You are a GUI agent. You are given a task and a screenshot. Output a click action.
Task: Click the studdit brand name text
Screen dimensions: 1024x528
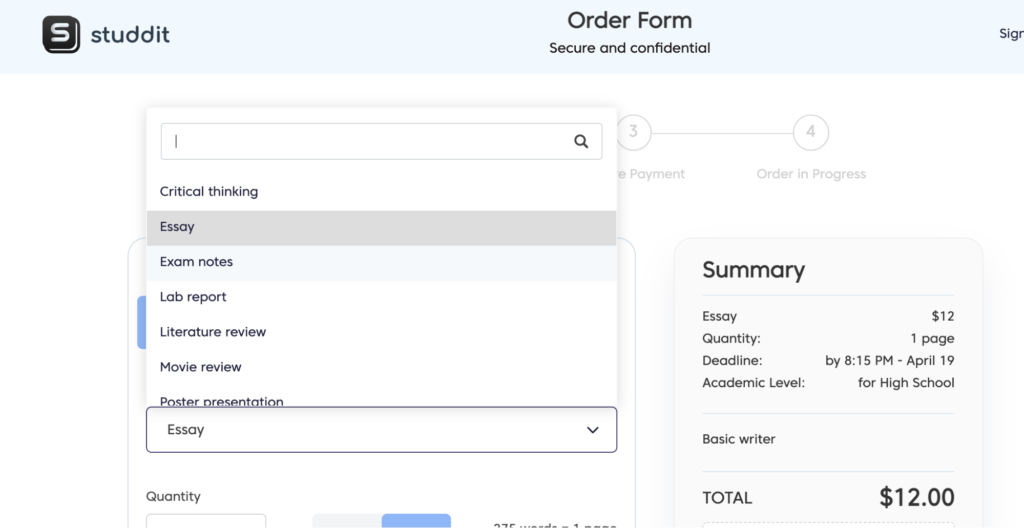pos(130,34)
